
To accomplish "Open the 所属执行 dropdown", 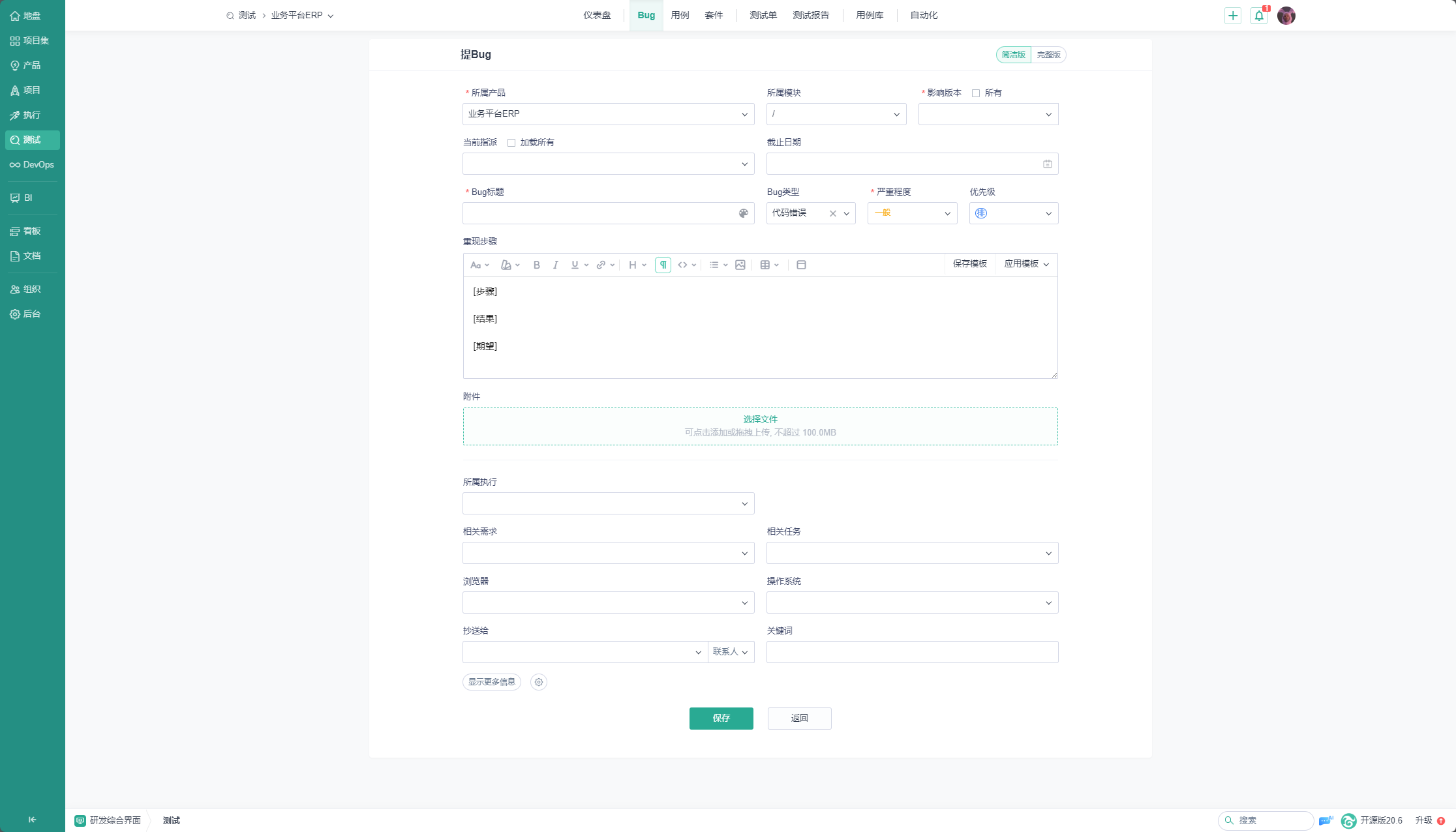I will (608, 503).
